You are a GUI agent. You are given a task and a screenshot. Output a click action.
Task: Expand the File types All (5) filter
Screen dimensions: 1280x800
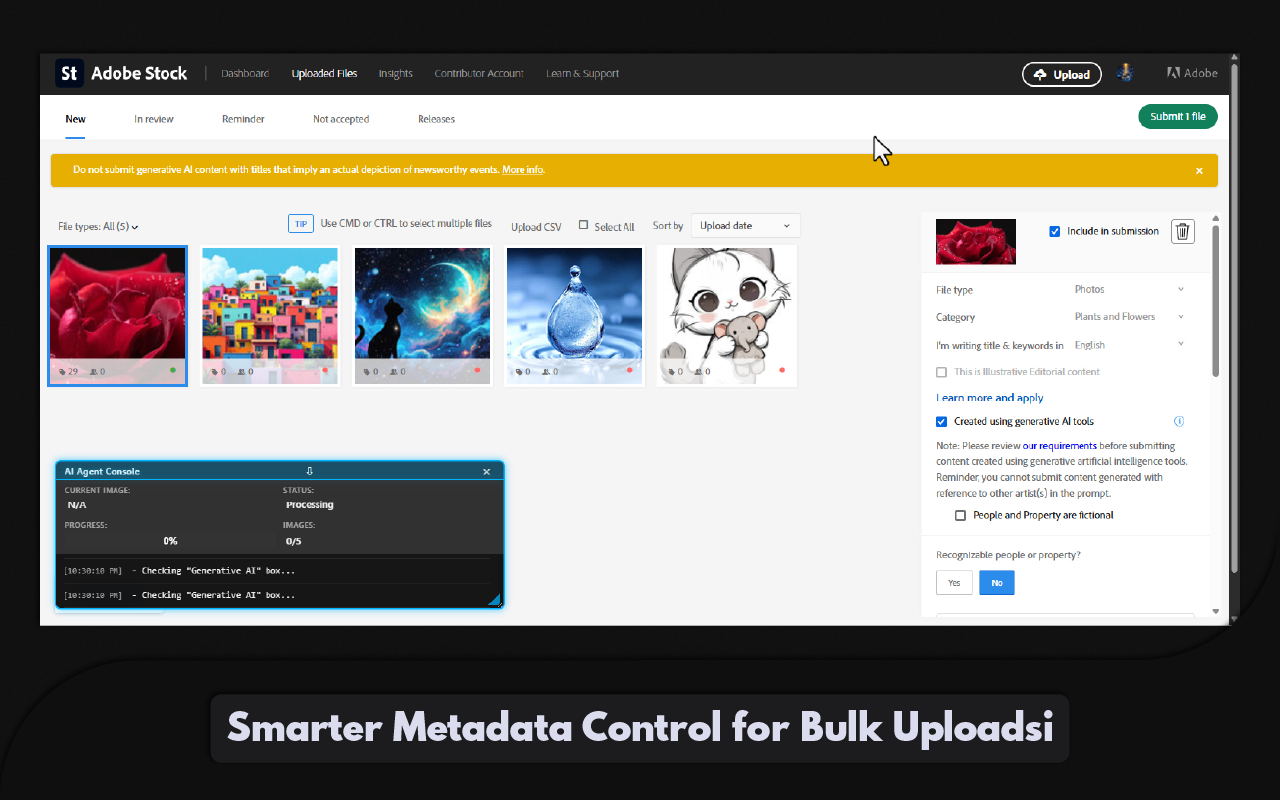98,227
